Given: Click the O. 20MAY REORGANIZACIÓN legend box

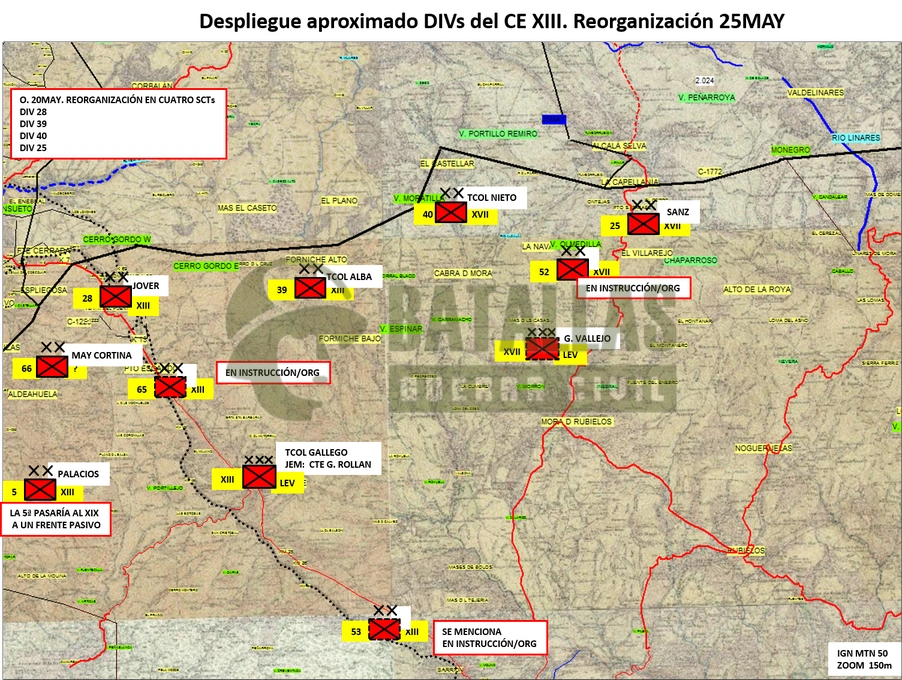Looking at the screenshot, I should pos(118,124).
